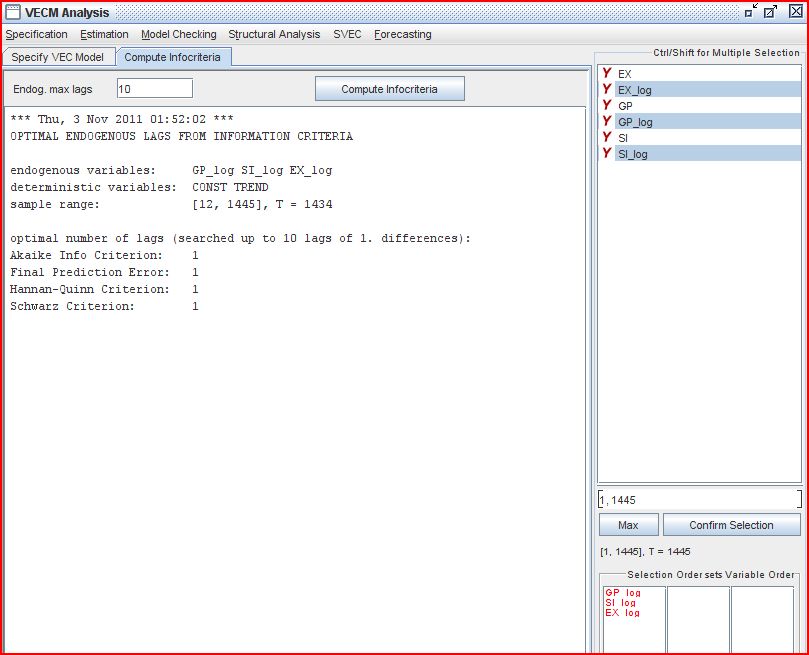Open the Forecasting menu
809x655 pixels.
[402, 34]
